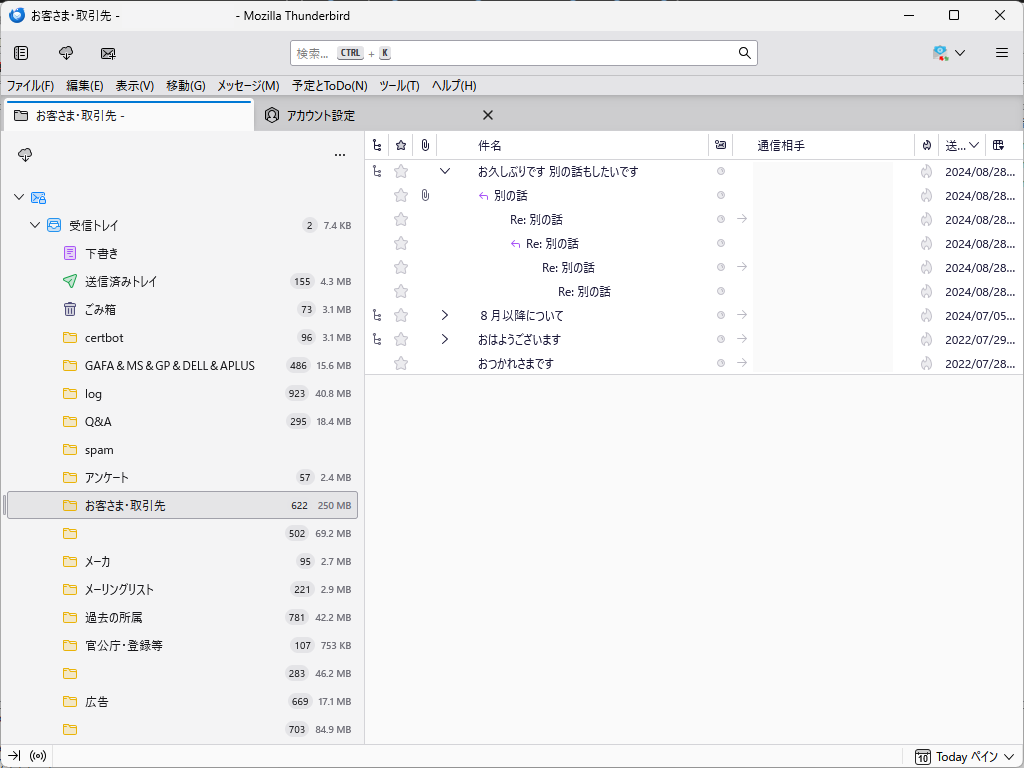Click the mail account icon in tree
The height and width of the screenshot is (768, 1024).
pos(39,197)
